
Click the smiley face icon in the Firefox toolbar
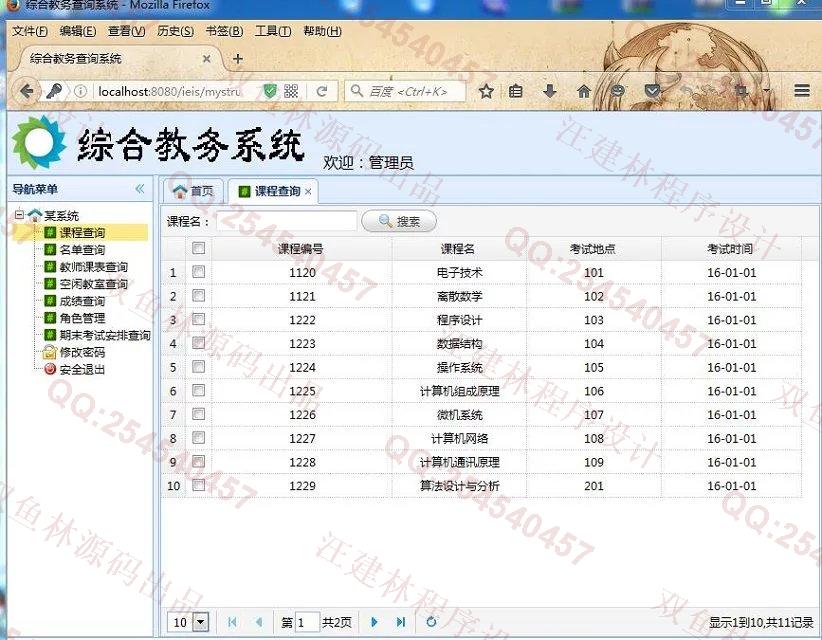click(x=618, y=91)
